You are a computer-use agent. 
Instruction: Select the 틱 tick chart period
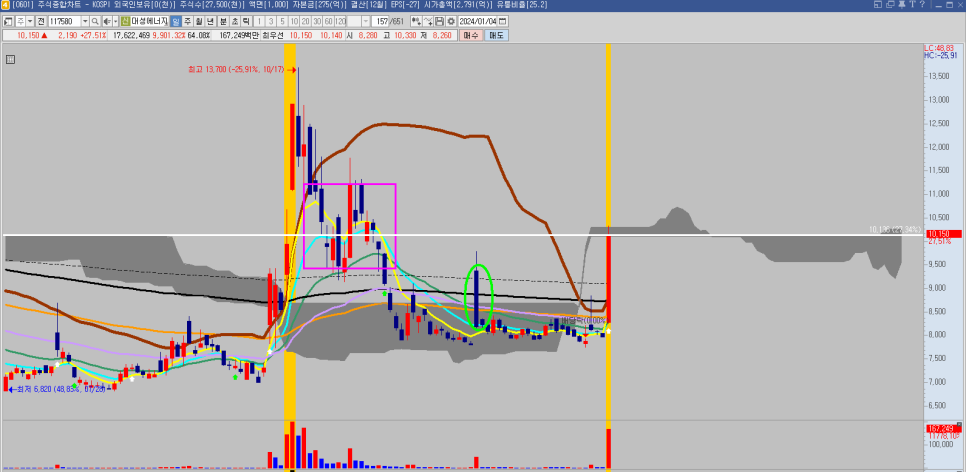[246, 21]
